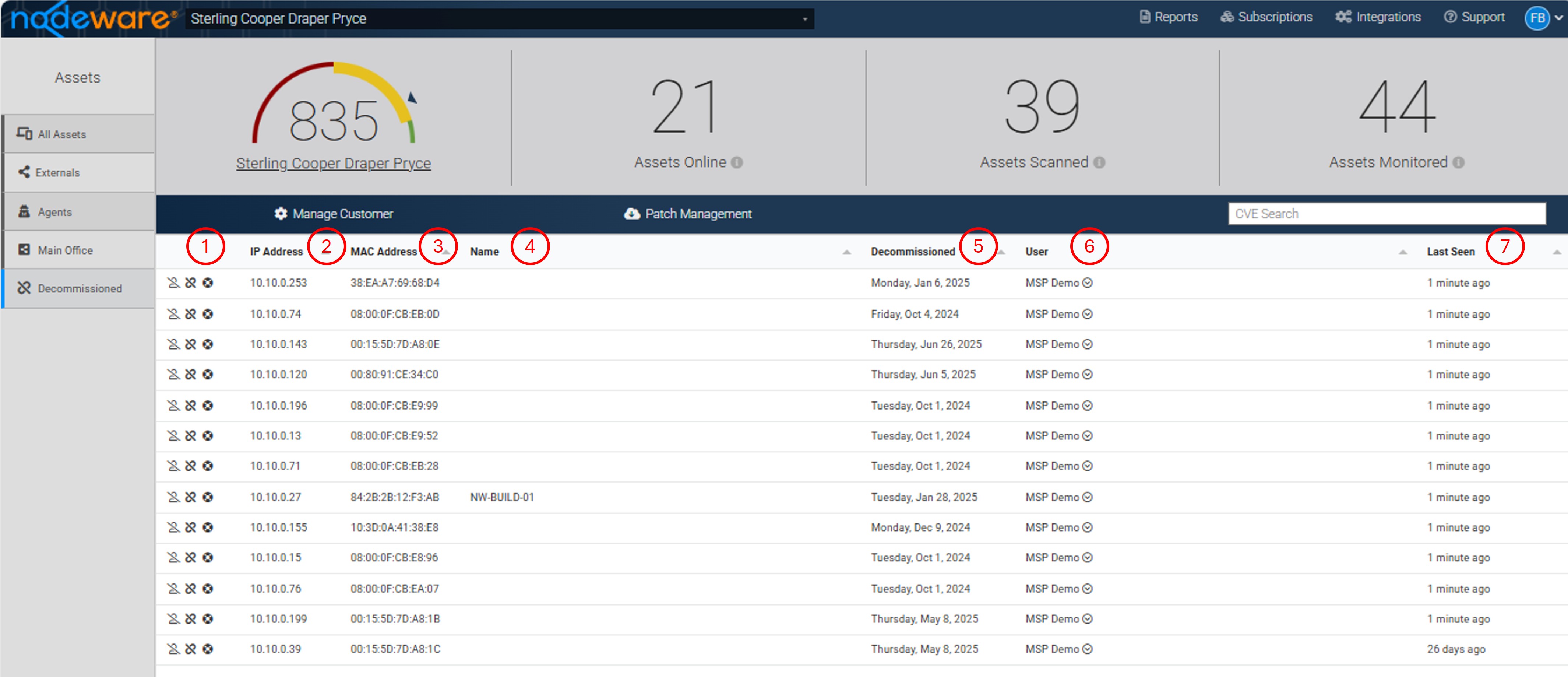This screenshot has height=677, width=1568.
Task: Click IP address 10.10.0.199
Action: tap(278, 619)
